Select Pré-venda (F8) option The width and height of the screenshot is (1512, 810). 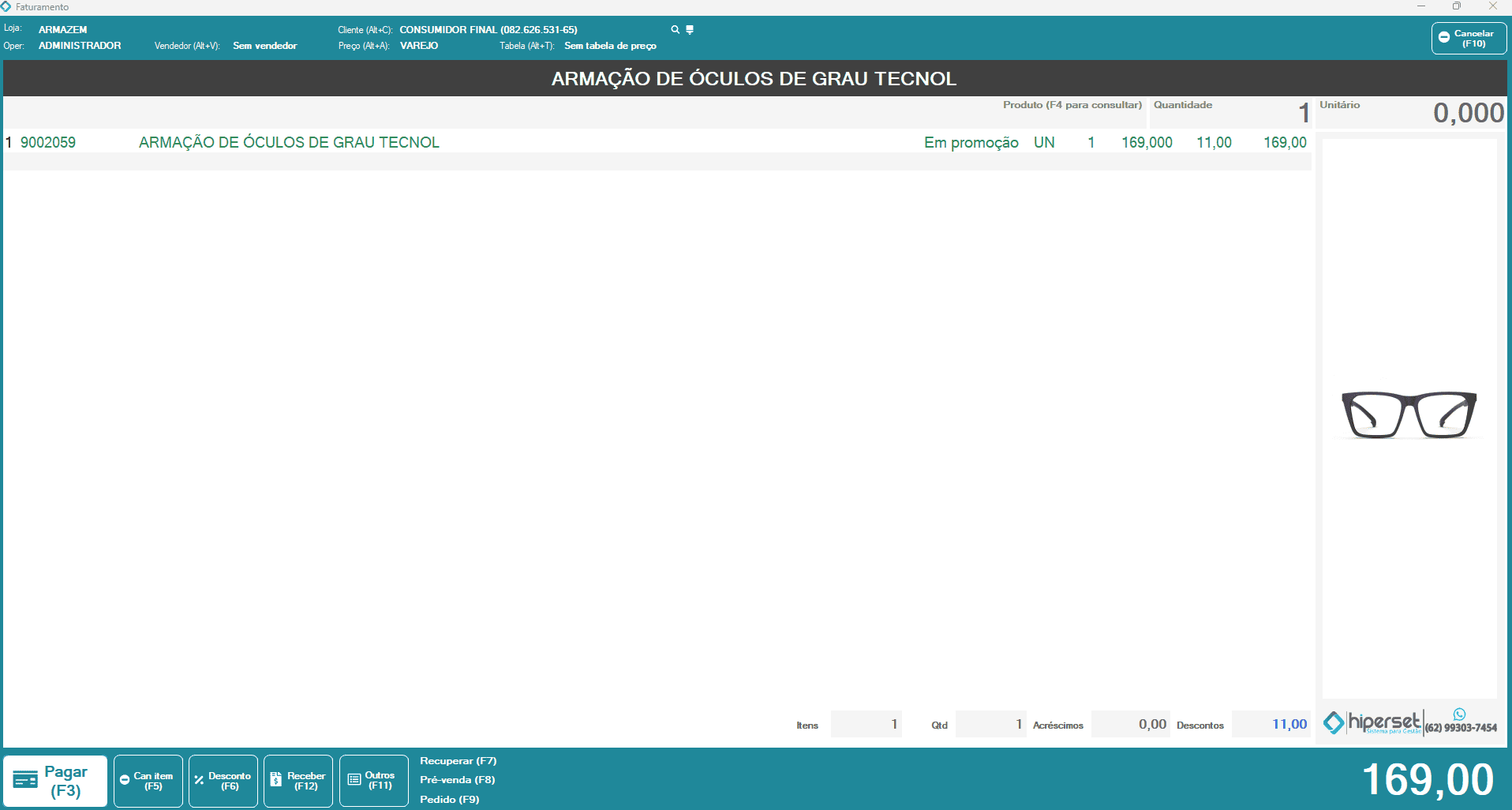point(457,780)
